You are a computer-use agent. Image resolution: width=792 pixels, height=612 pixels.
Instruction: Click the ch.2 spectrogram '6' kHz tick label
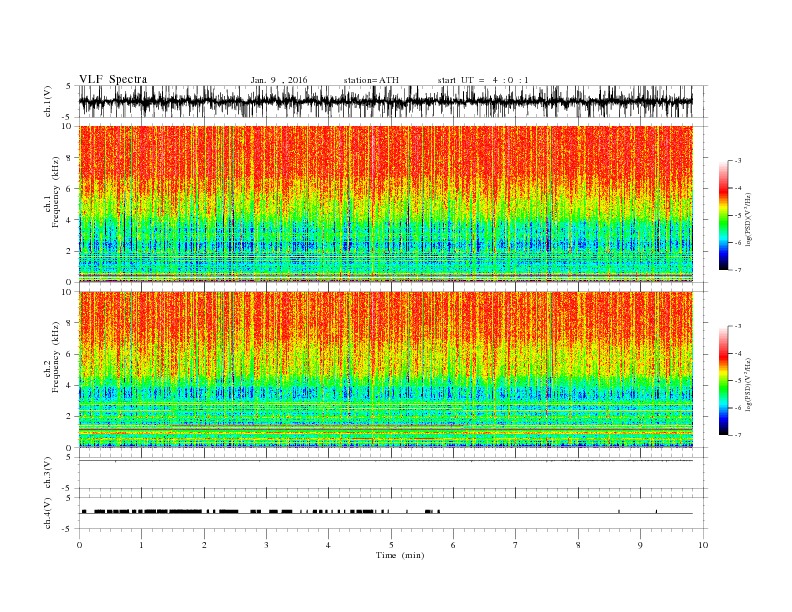point(70,354)
